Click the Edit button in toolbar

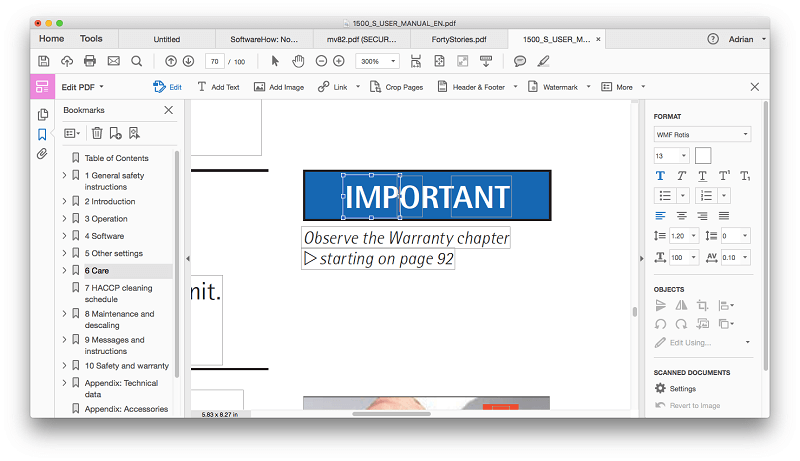tap(167, 87)
